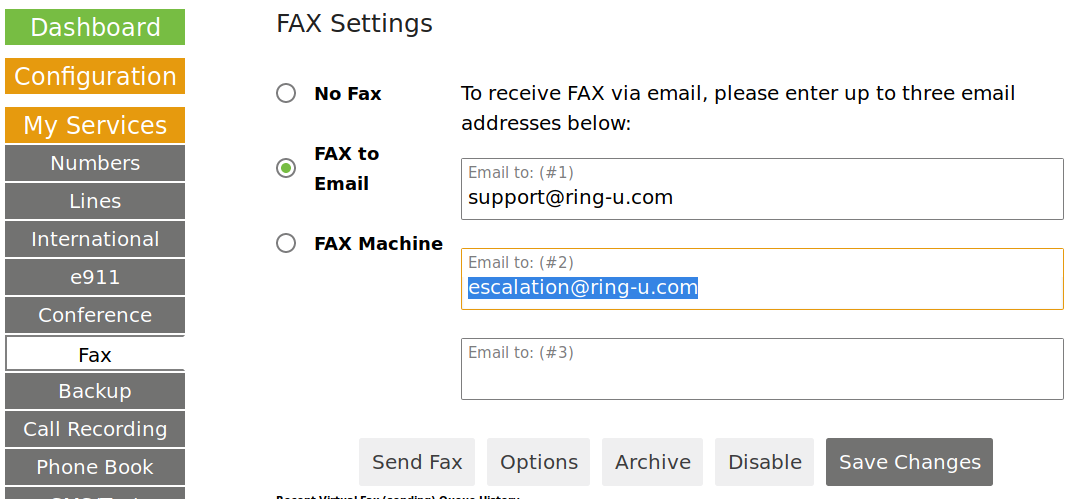Open the Lines page

click(x=95, y=201)
